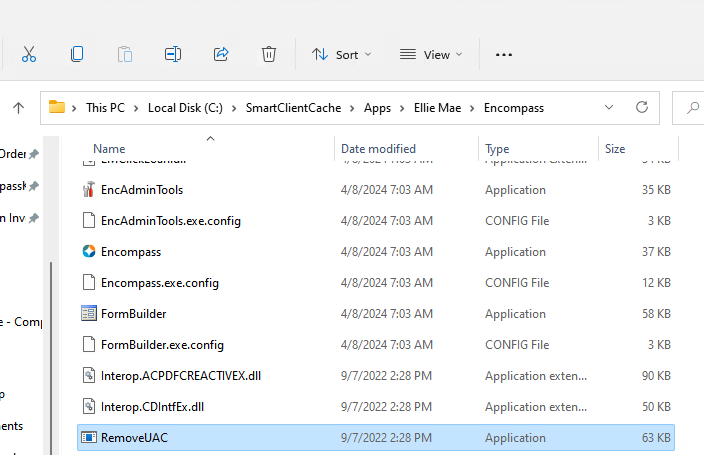Select RemoveUAC file name

[134, 437]
